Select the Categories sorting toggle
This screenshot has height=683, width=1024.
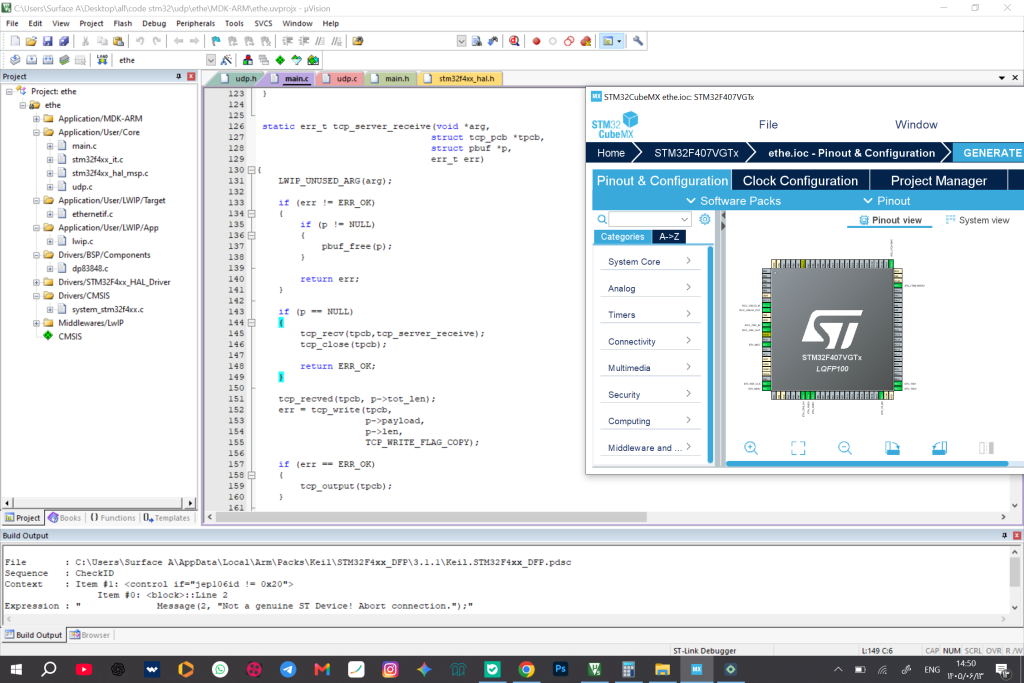(x=622, y=237)
